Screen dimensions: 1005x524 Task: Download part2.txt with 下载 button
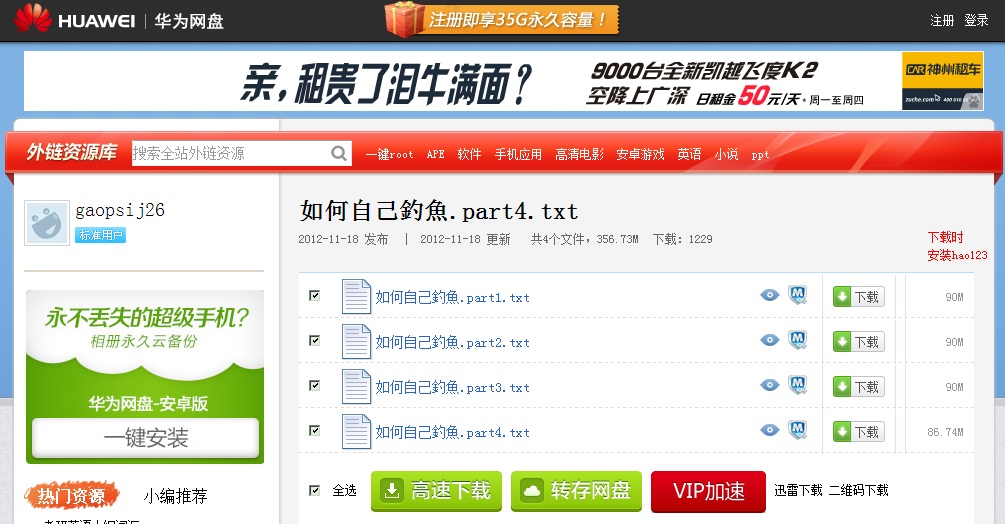coord(858,341)
